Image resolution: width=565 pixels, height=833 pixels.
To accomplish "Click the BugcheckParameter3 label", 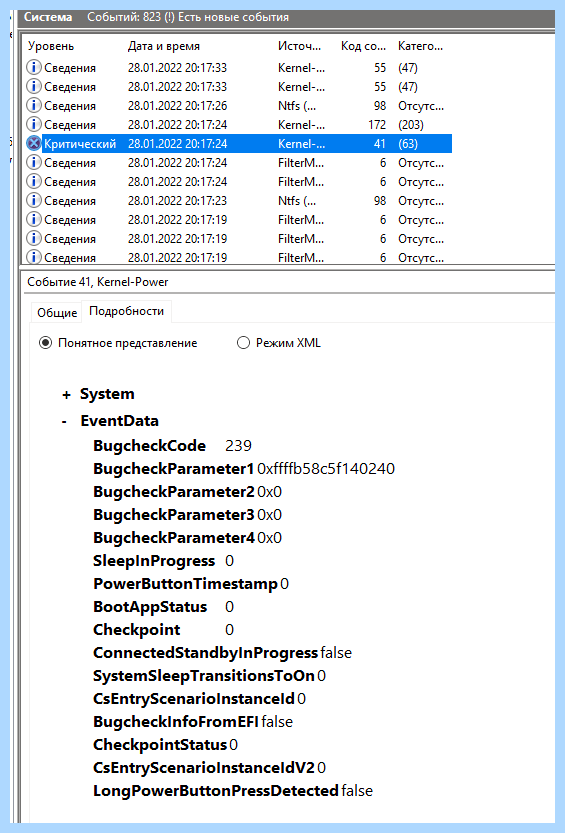I will click(174, 514).
